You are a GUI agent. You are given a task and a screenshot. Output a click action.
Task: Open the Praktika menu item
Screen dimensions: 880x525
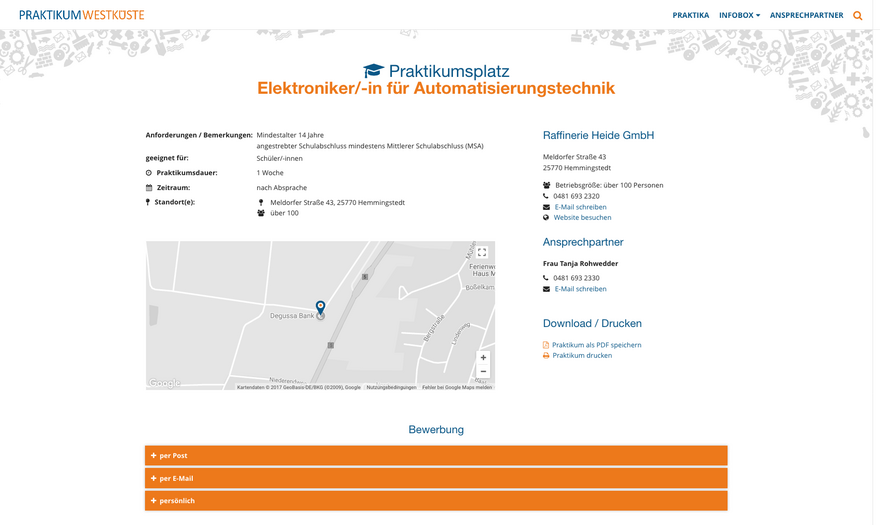coord(690,15)
